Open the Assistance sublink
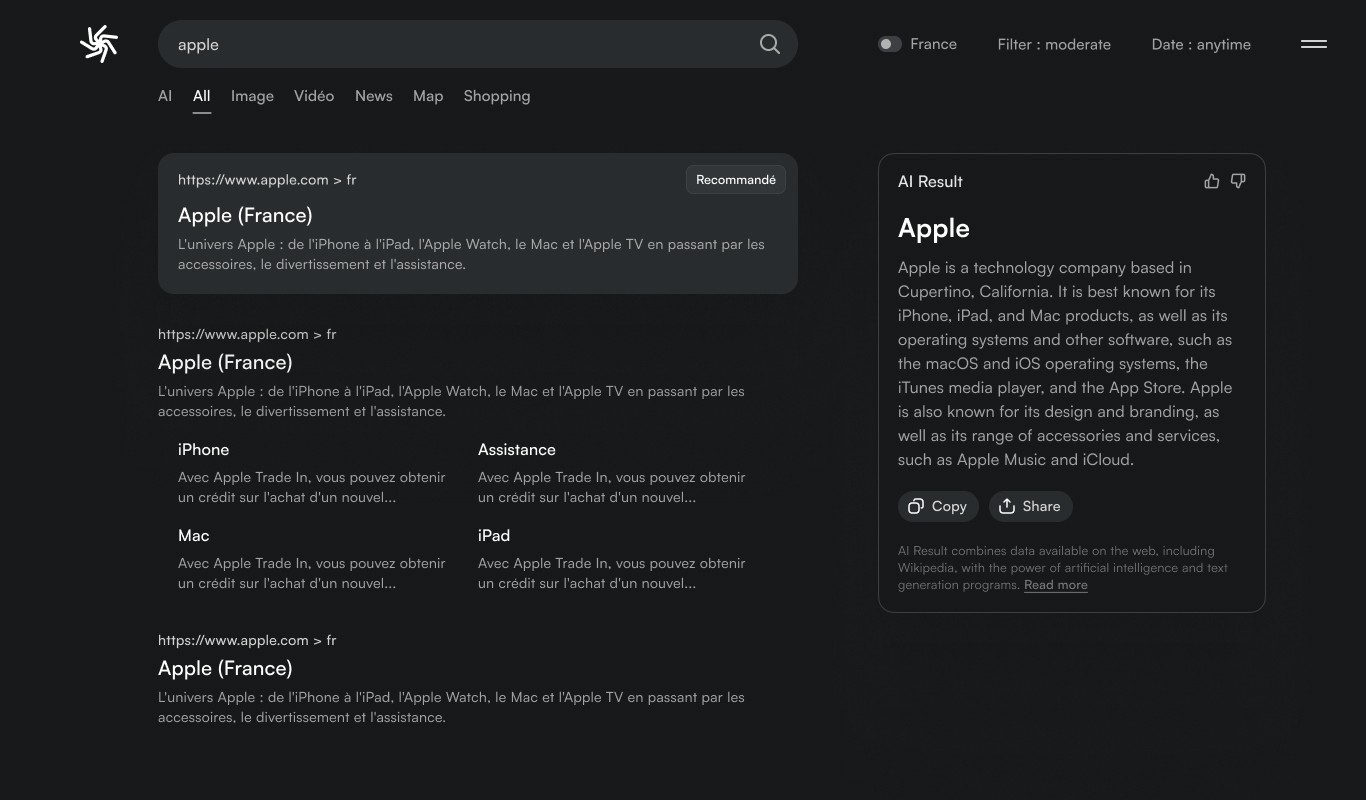 [x=516, y=450]
